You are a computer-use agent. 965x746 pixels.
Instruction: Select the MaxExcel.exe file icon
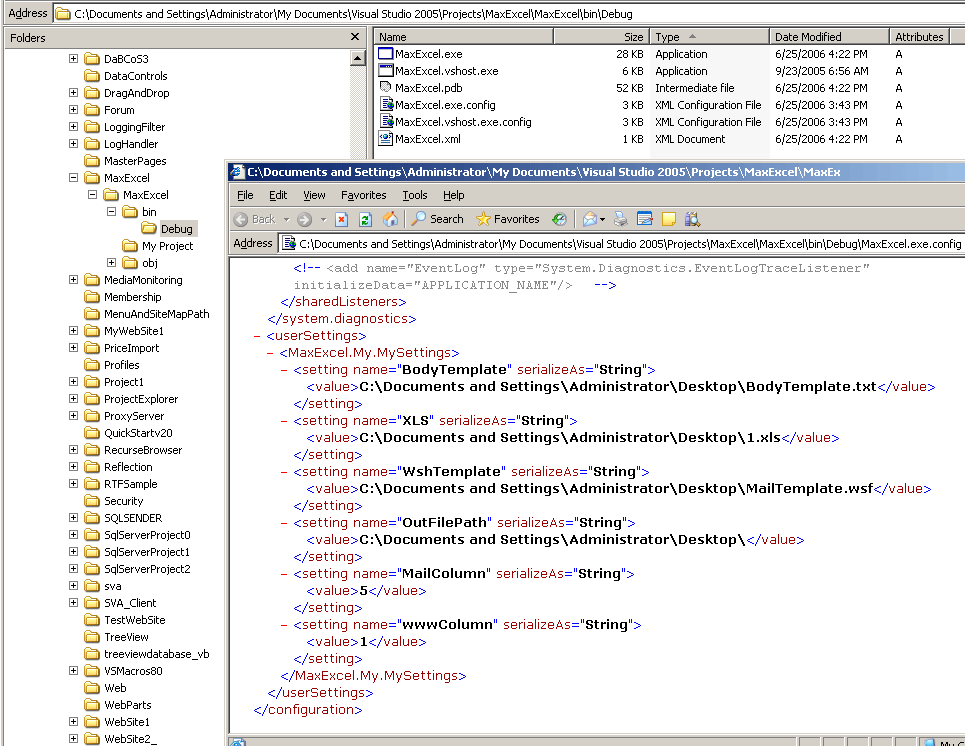(385, 54)
